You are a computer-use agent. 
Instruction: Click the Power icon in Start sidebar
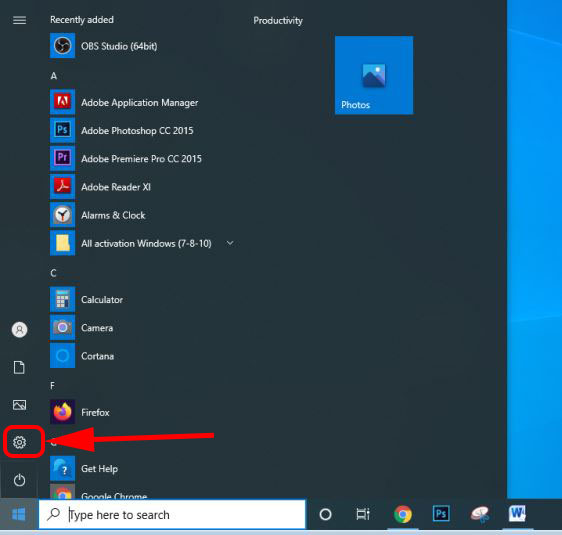19,480
